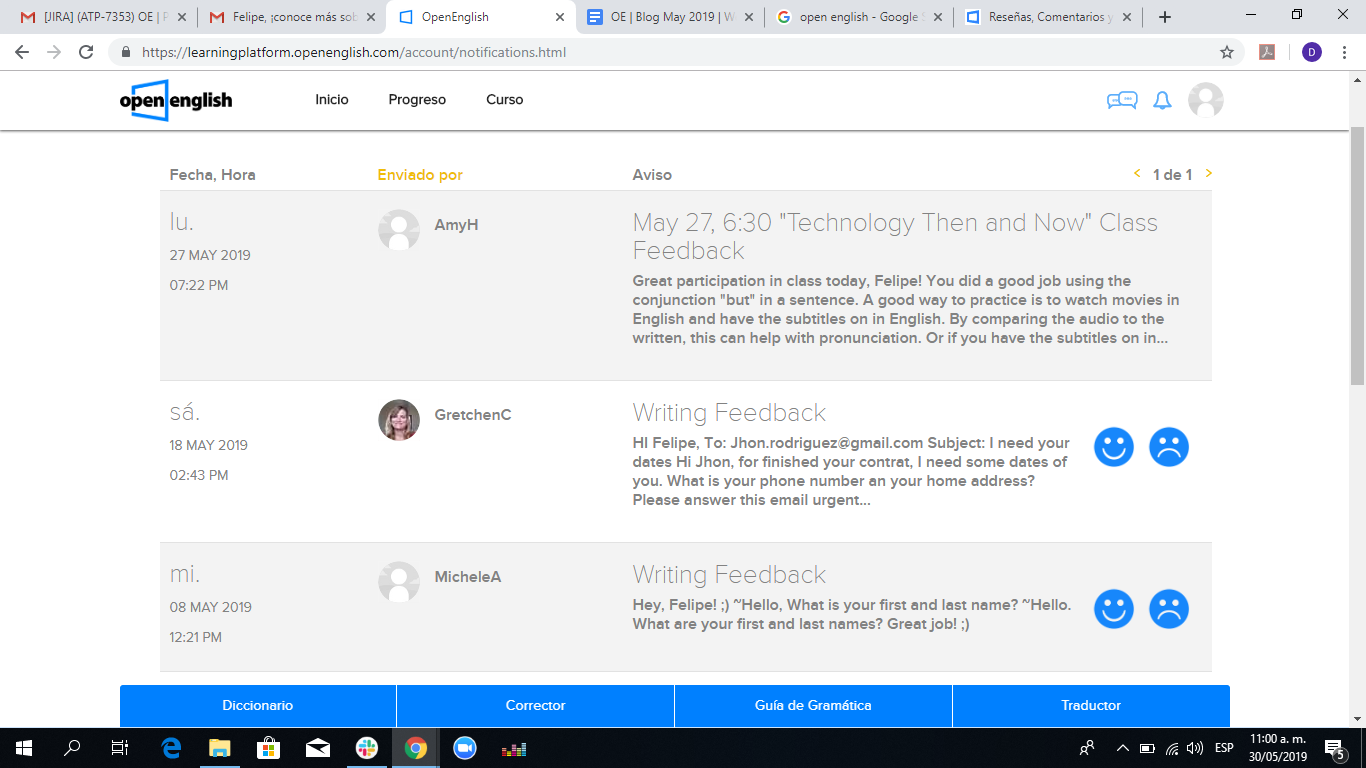Rate MicheleA's feedback with sad face

pos(1168,608)
